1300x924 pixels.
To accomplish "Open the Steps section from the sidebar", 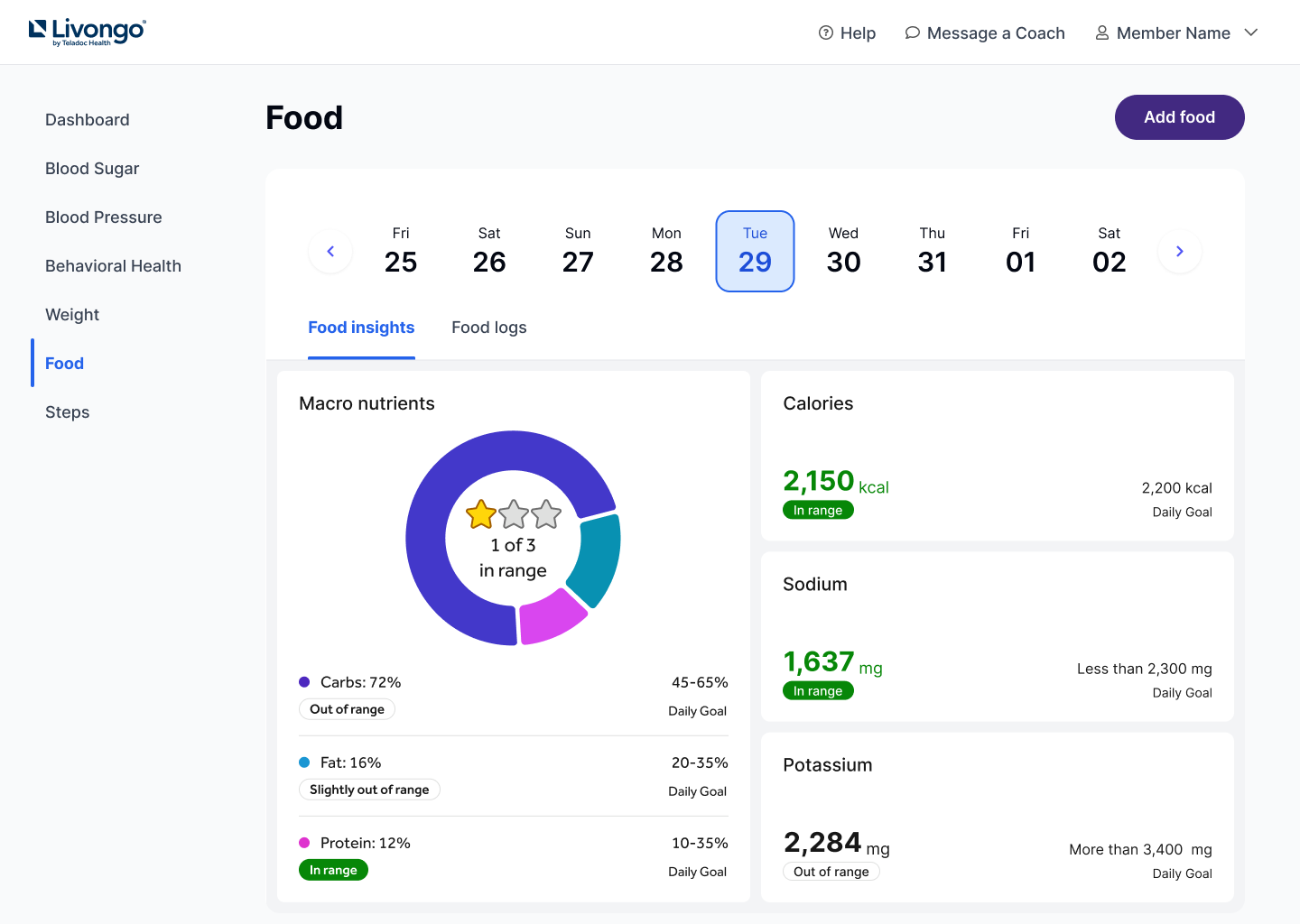I will point(67,411).
